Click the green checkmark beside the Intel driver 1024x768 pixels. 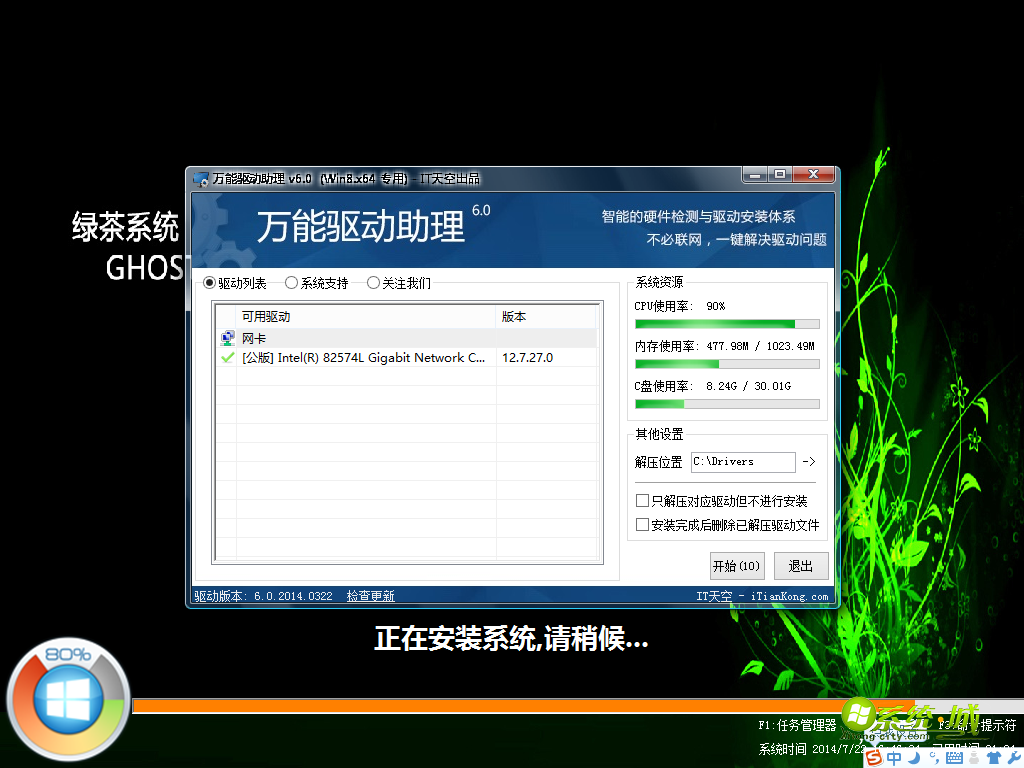tap(226, 357)
